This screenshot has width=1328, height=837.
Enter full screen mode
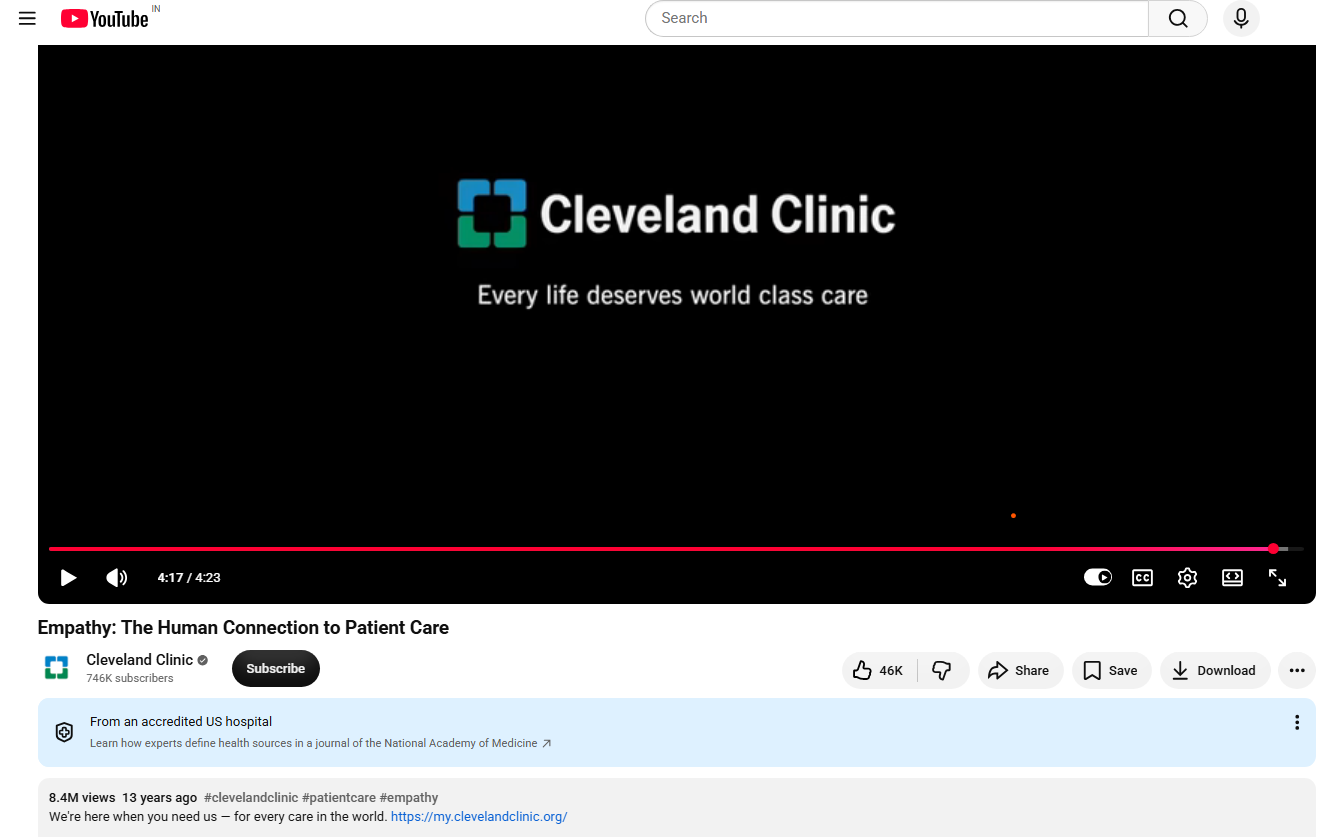pos(1277,577)
